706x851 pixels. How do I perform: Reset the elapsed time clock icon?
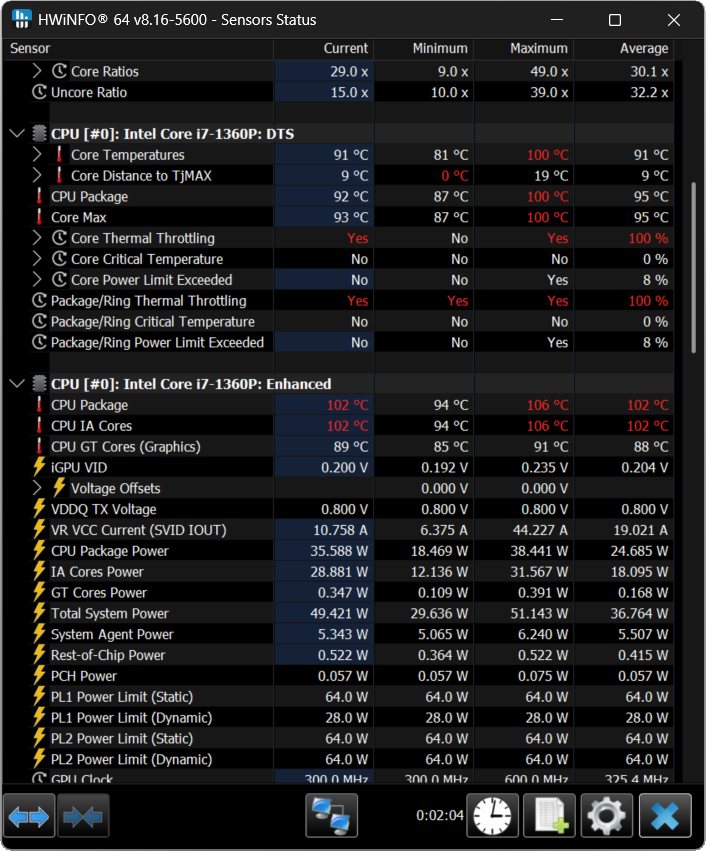[x=497, y=816]
